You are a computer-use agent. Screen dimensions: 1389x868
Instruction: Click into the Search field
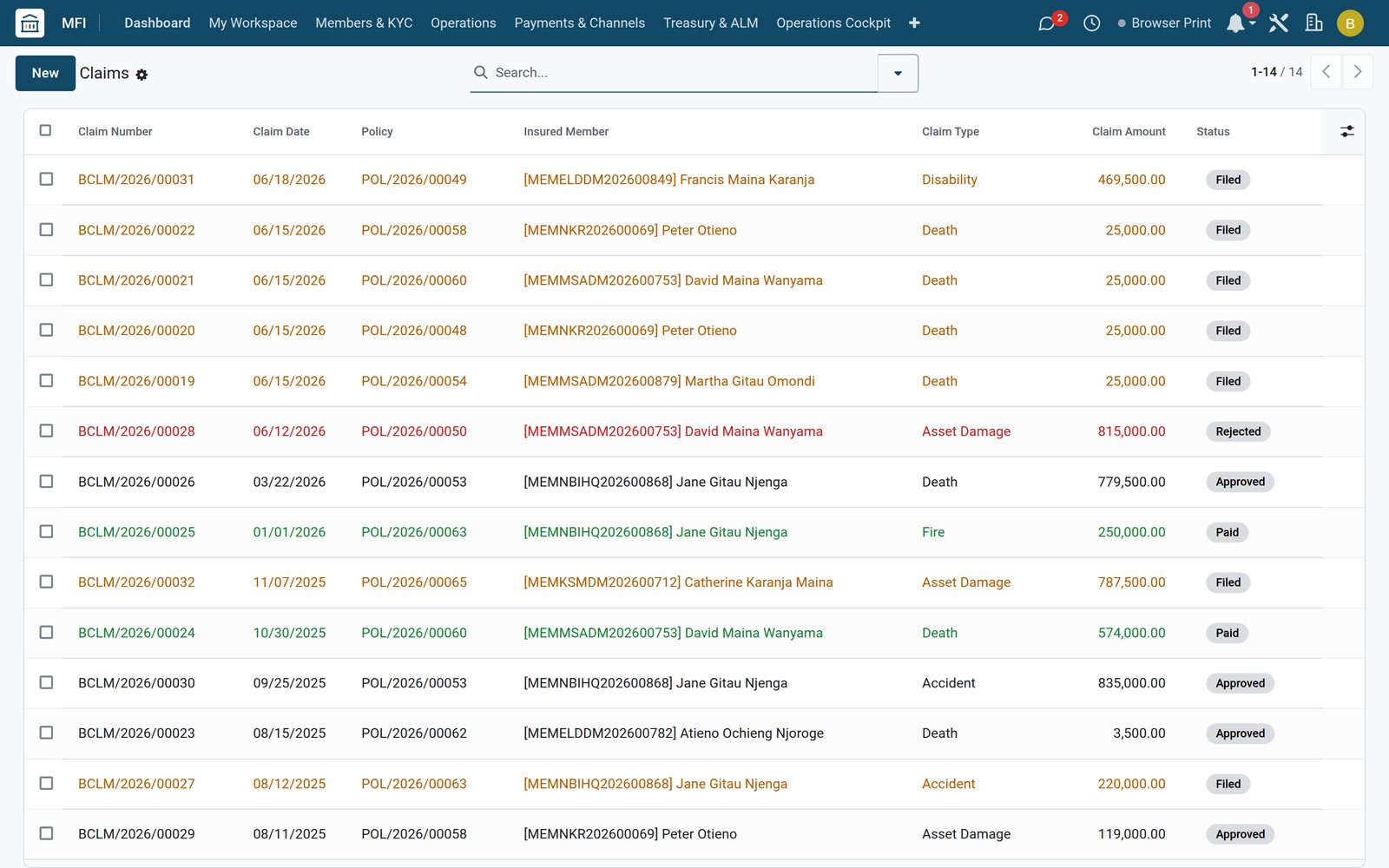click(x=675, y=73)
